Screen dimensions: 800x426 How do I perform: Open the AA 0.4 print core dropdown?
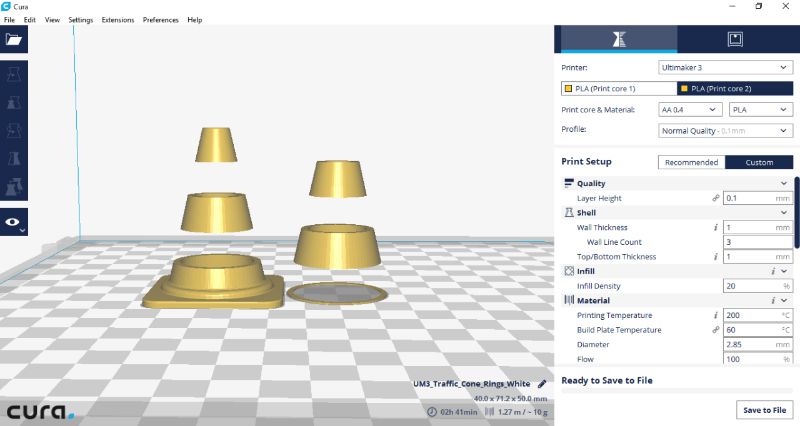point(690,110)
